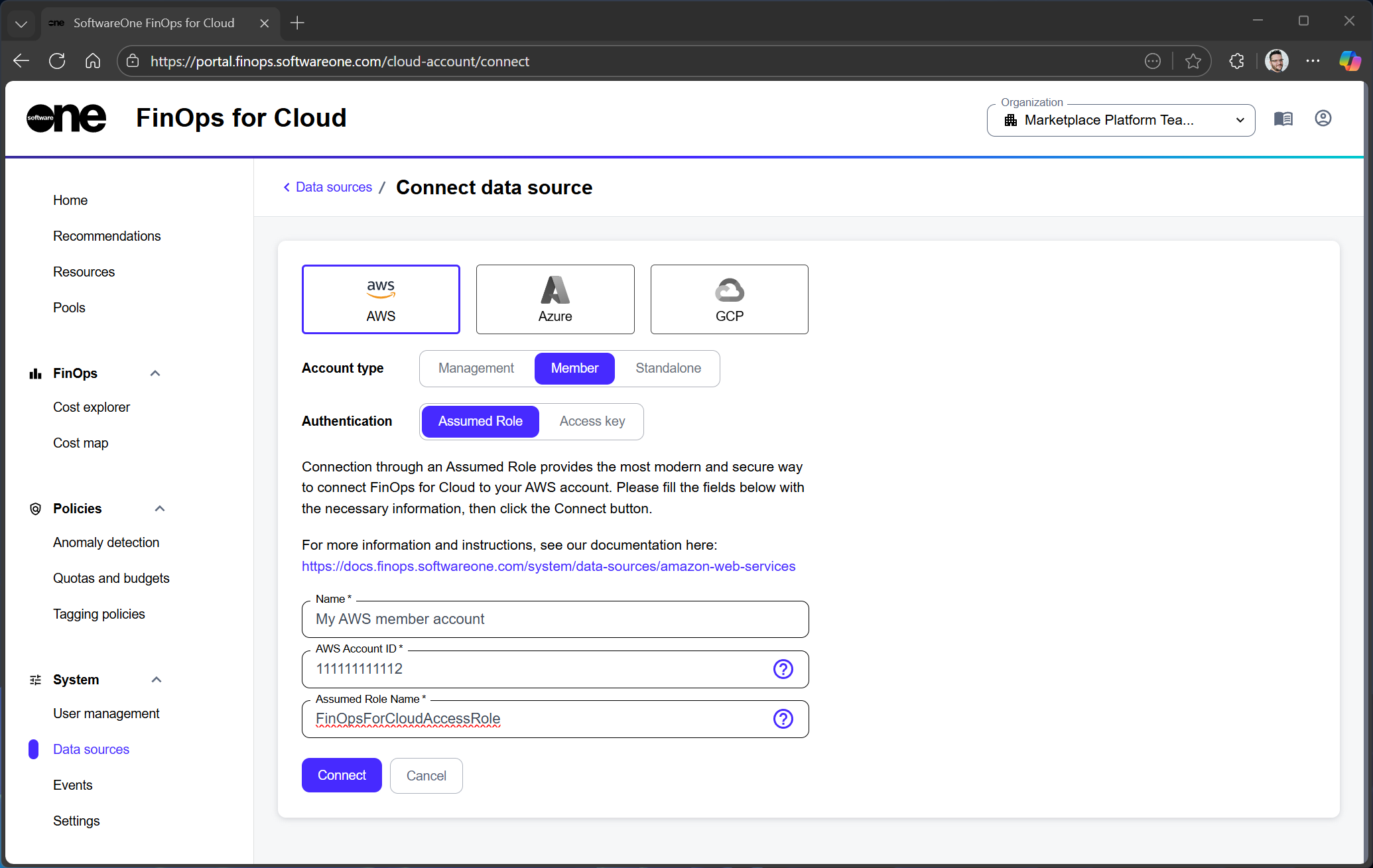The width and height of the screenshot is (1373, 868).
Task: Open the Organization dropdown
Action: coord(1120,120)
